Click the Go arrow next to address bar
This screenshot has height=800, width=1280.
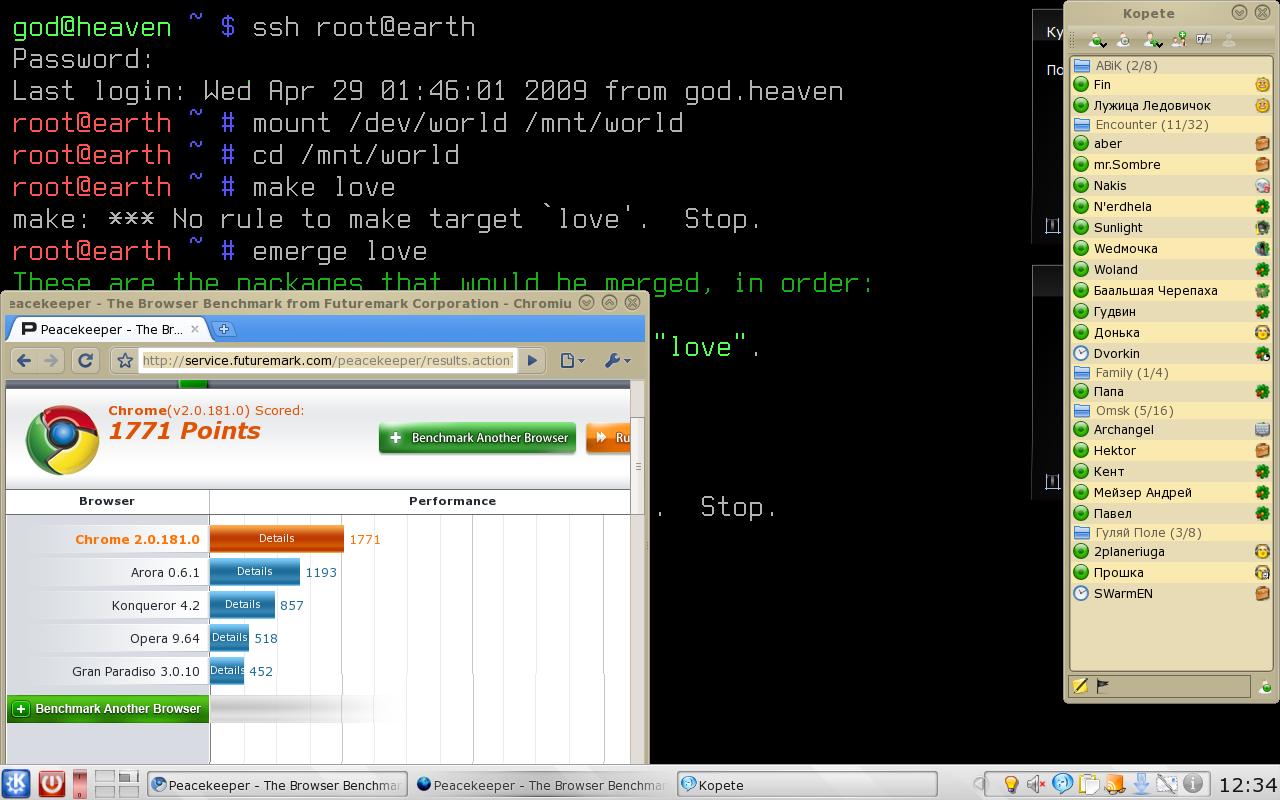(532, 360)
